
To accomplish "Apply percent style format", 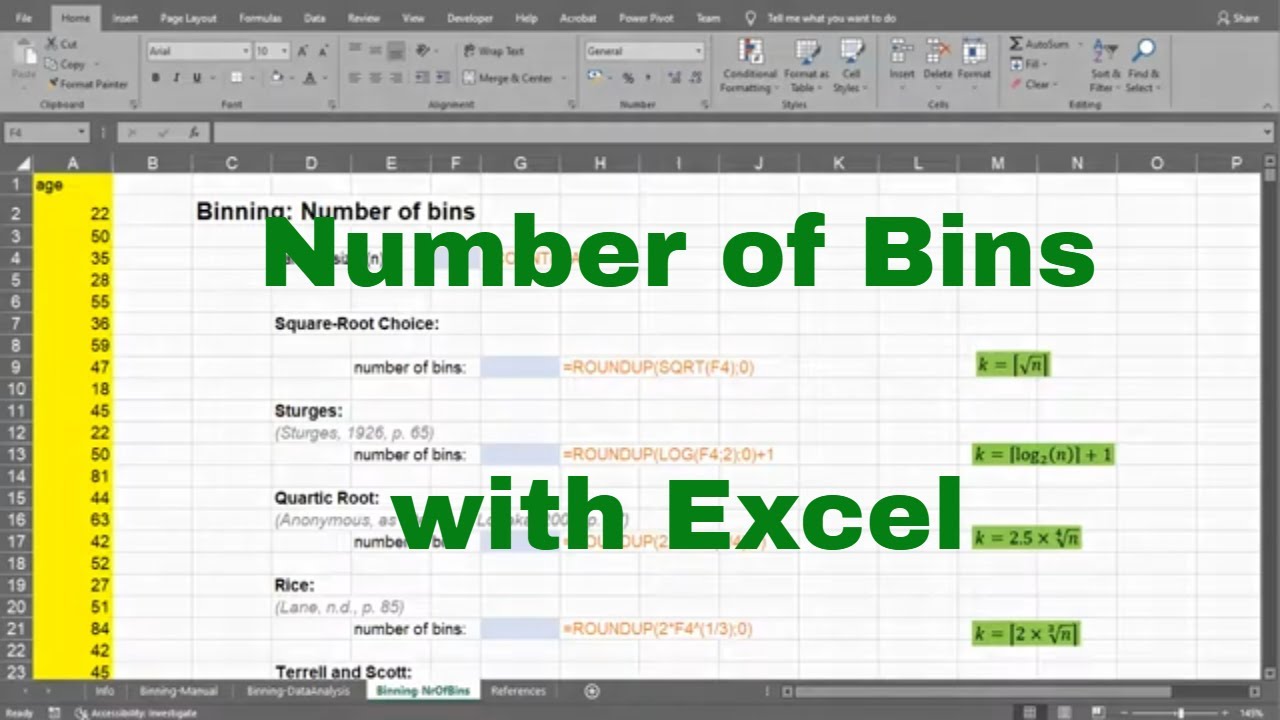I will pyautogui.click(x=628, y=78).
